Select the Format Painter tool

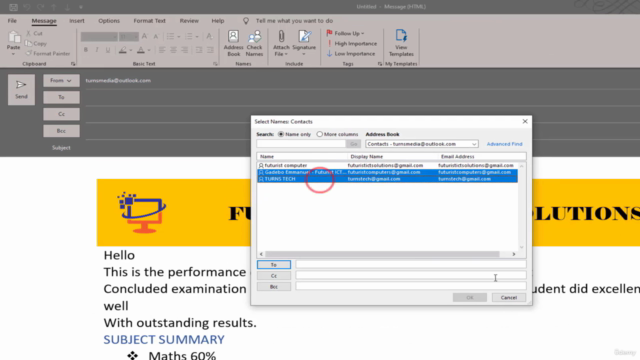tap(48, 53)
